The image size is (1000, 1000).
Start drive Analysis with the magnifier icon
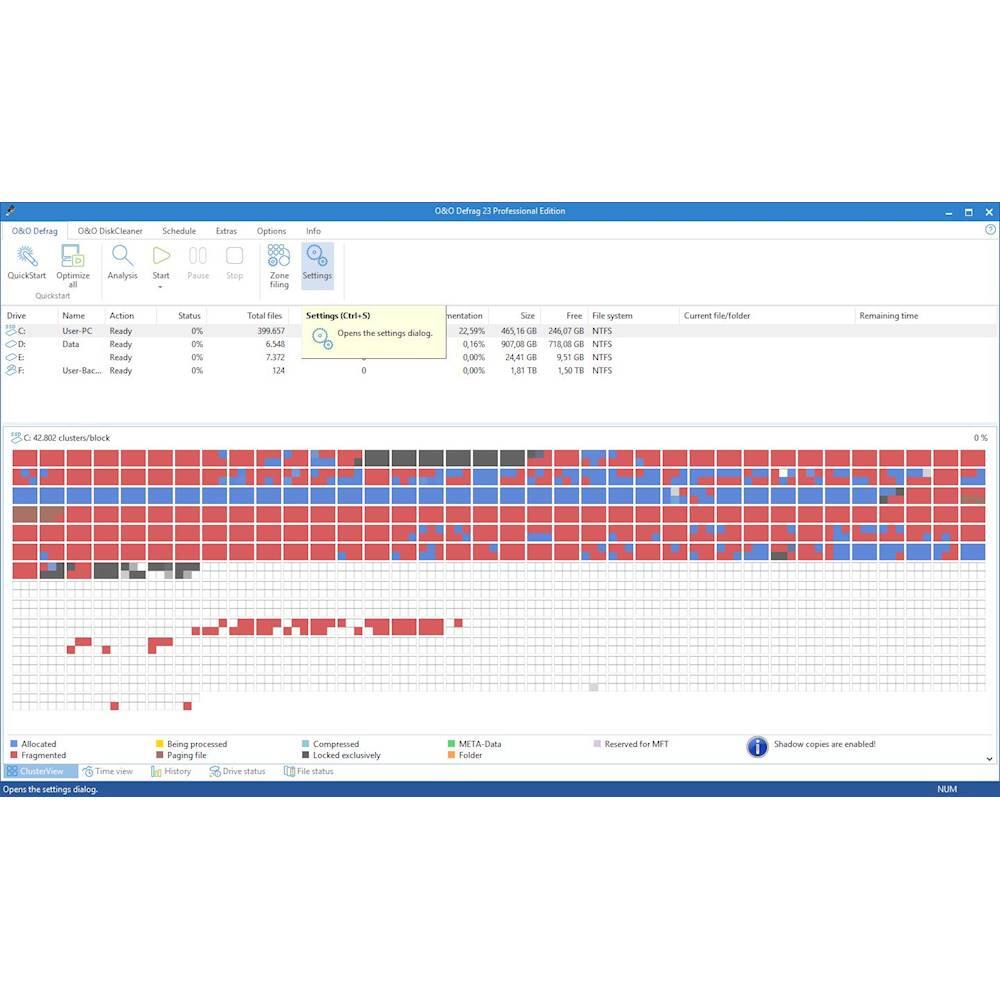(x=123, y=257)
